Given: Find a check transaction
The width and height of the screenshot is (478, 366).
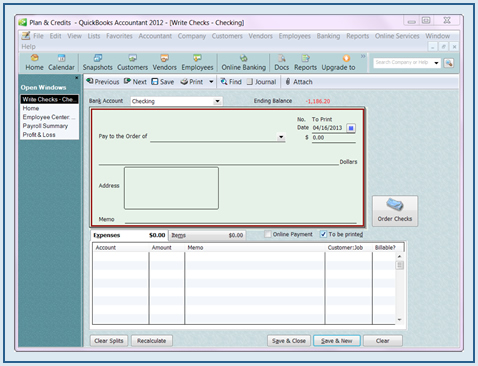Looking at the screenshot, I should (x=231, y=82).
